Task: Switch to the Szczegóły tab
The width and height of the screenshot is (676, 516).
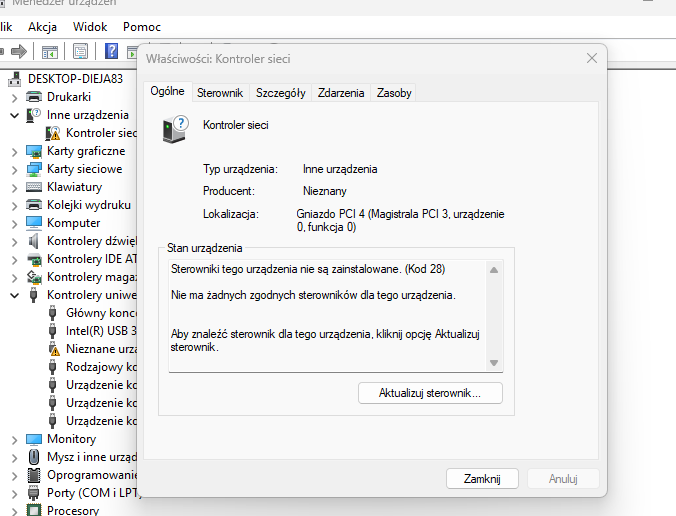Action: [281, 93]
